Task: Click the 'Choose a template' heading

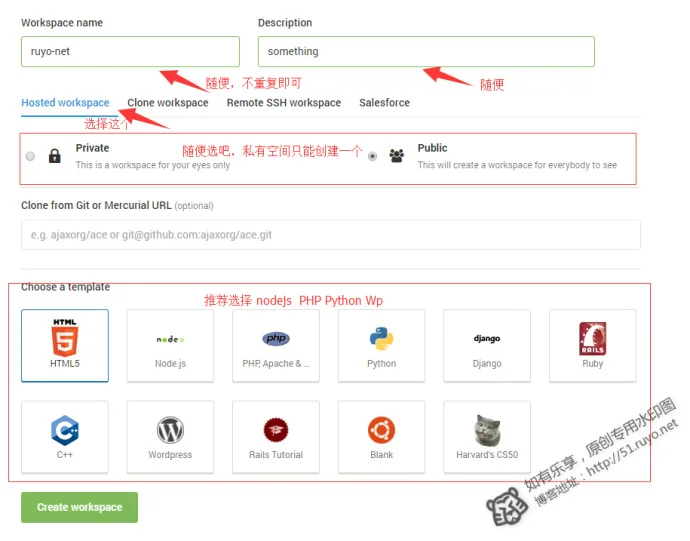Action: (x=66, y=287)
